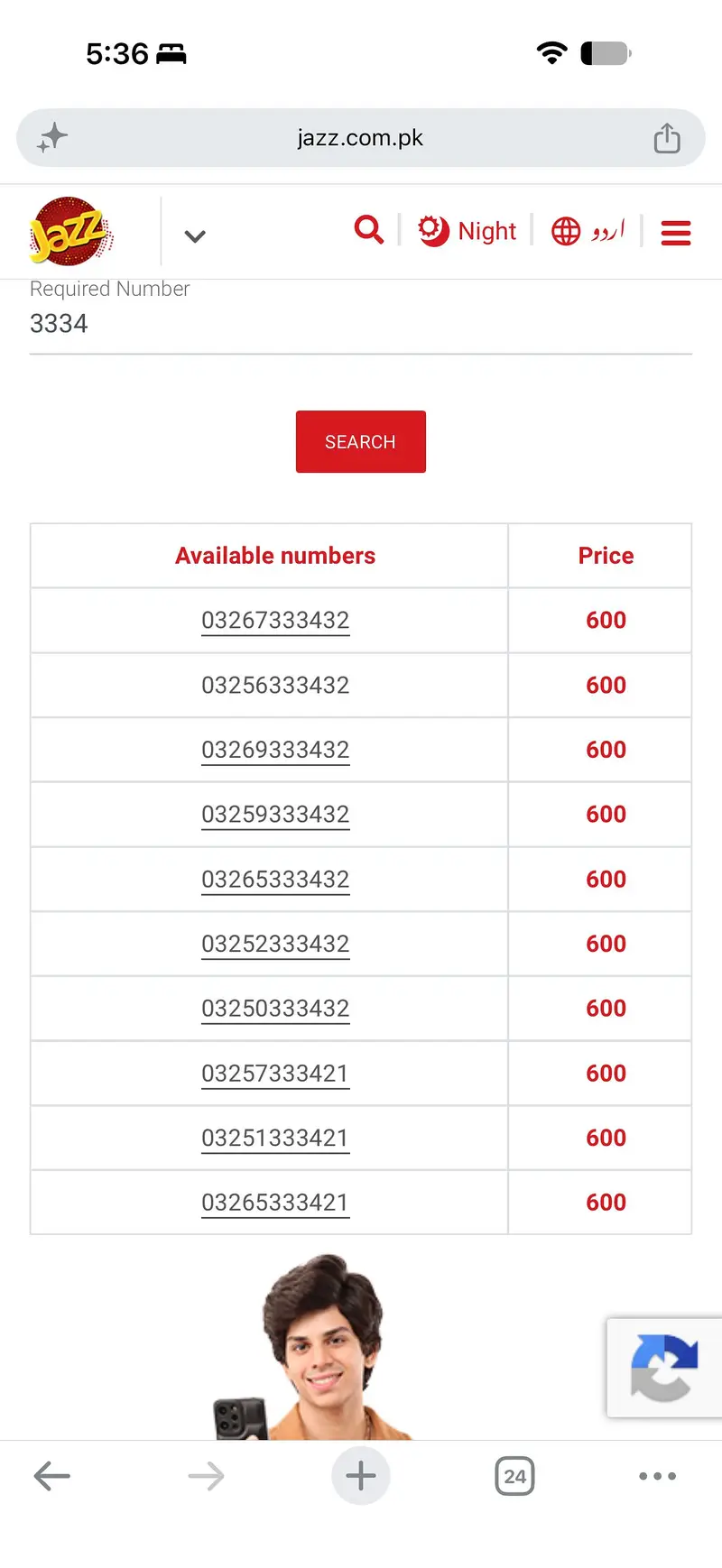Screen dimensions: 722x1568
Task: Toggle Night mode
Action: click(x=467, y=231)
